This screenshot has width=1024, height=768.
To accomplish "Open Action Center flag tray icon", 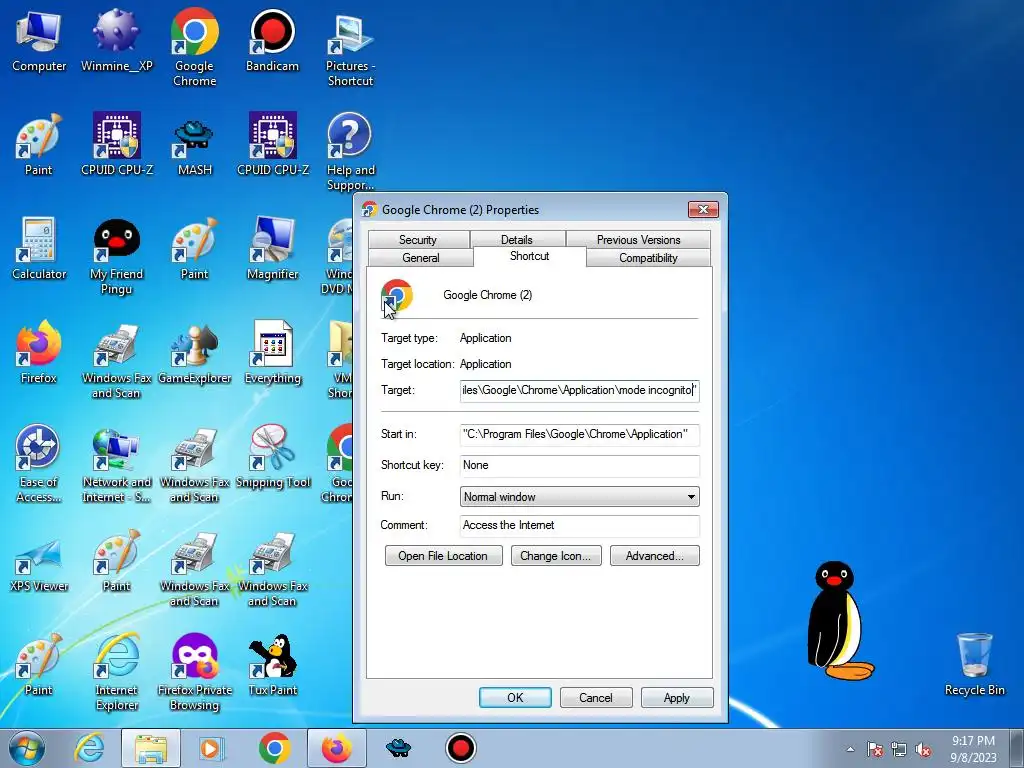I will point(875,749).
